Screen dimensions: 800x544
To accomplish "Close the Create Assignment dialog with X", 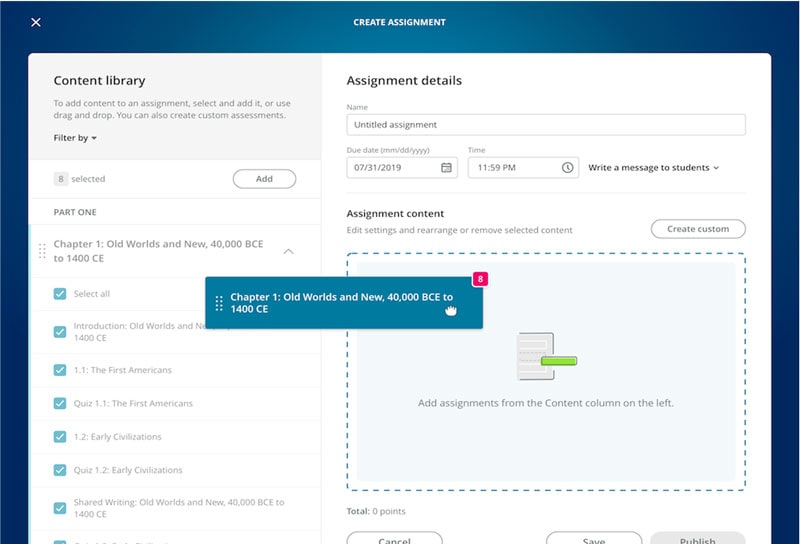I will [x=36, y=22].
